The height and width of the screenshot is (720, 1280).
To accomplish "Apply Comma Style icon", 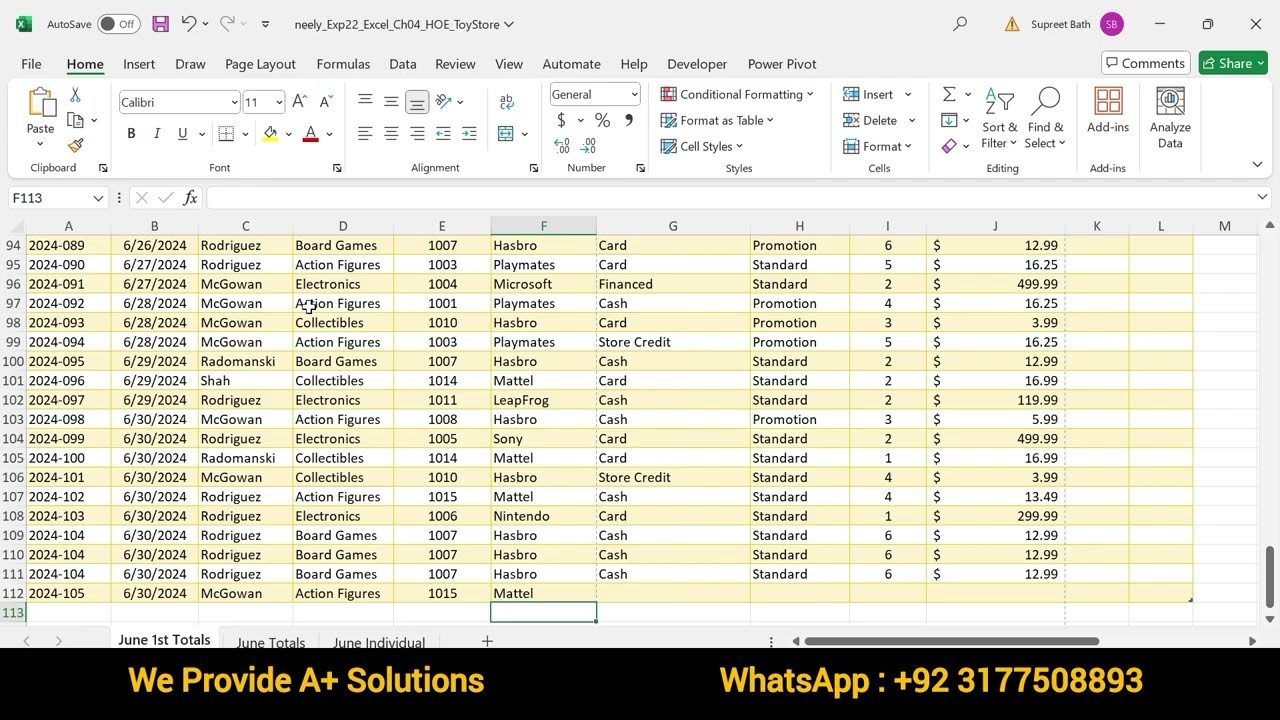I will pos(628,120).
